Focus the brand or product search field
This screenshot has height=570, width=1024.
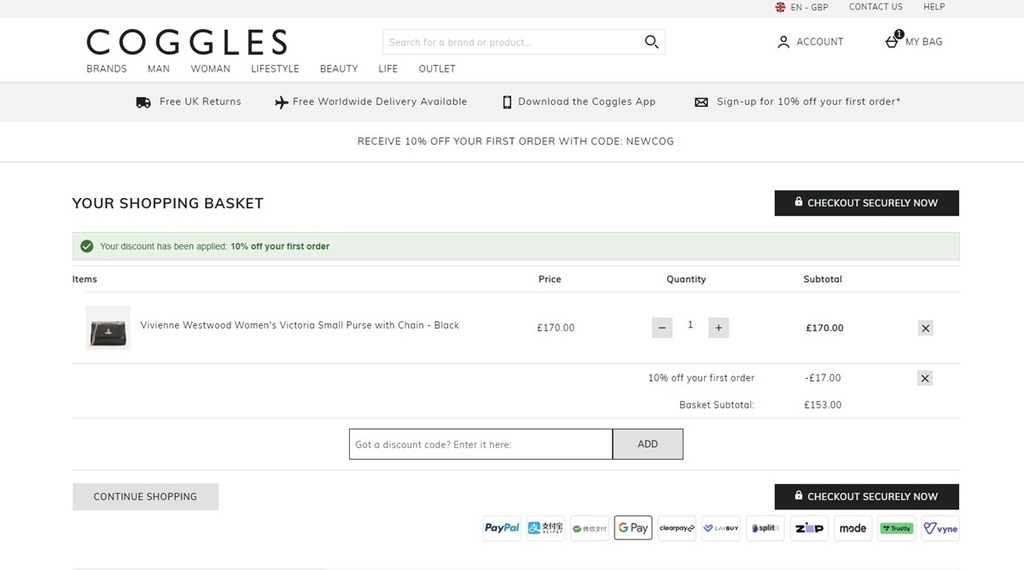pos(513,42)
